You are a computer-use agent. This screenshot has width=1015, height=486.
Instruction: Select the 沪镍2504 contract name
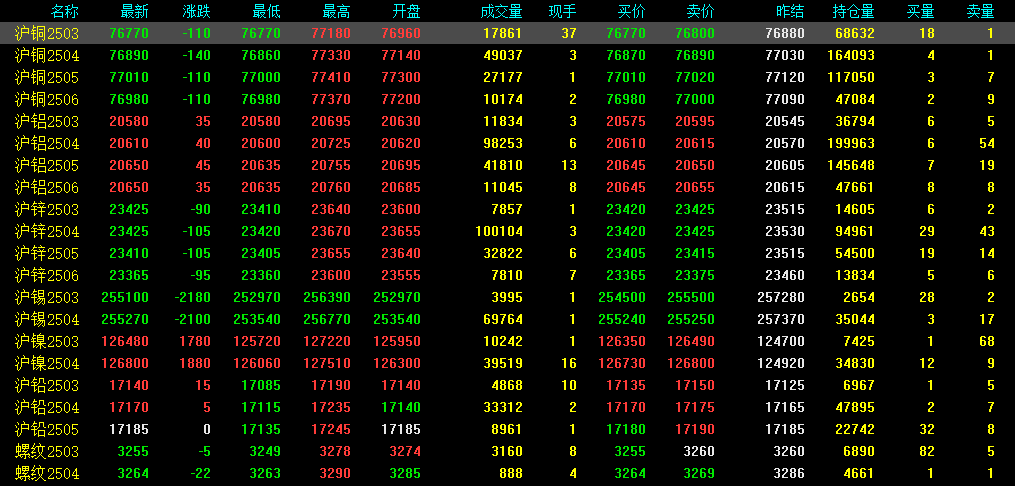pos(47,364)
